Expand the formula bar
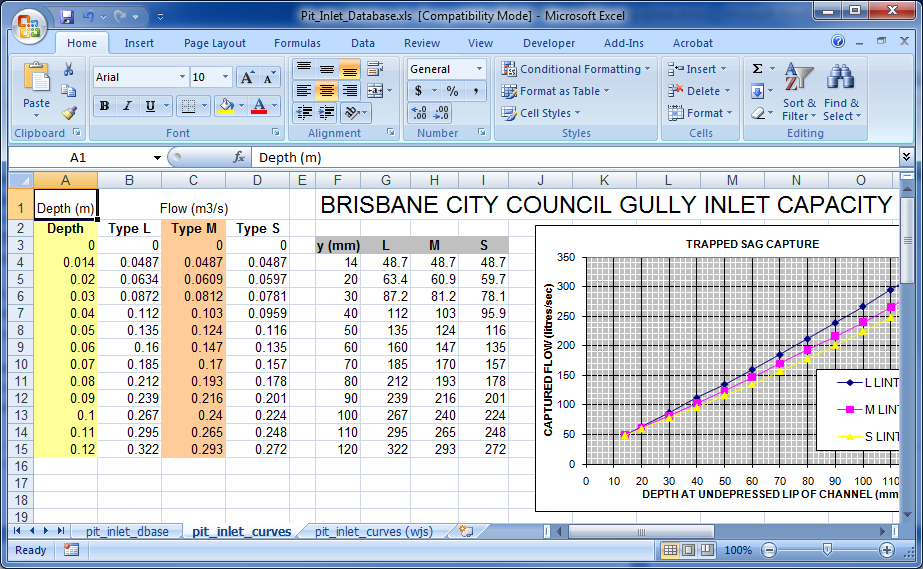The image size is (923, 569). (x=906, y=157)
